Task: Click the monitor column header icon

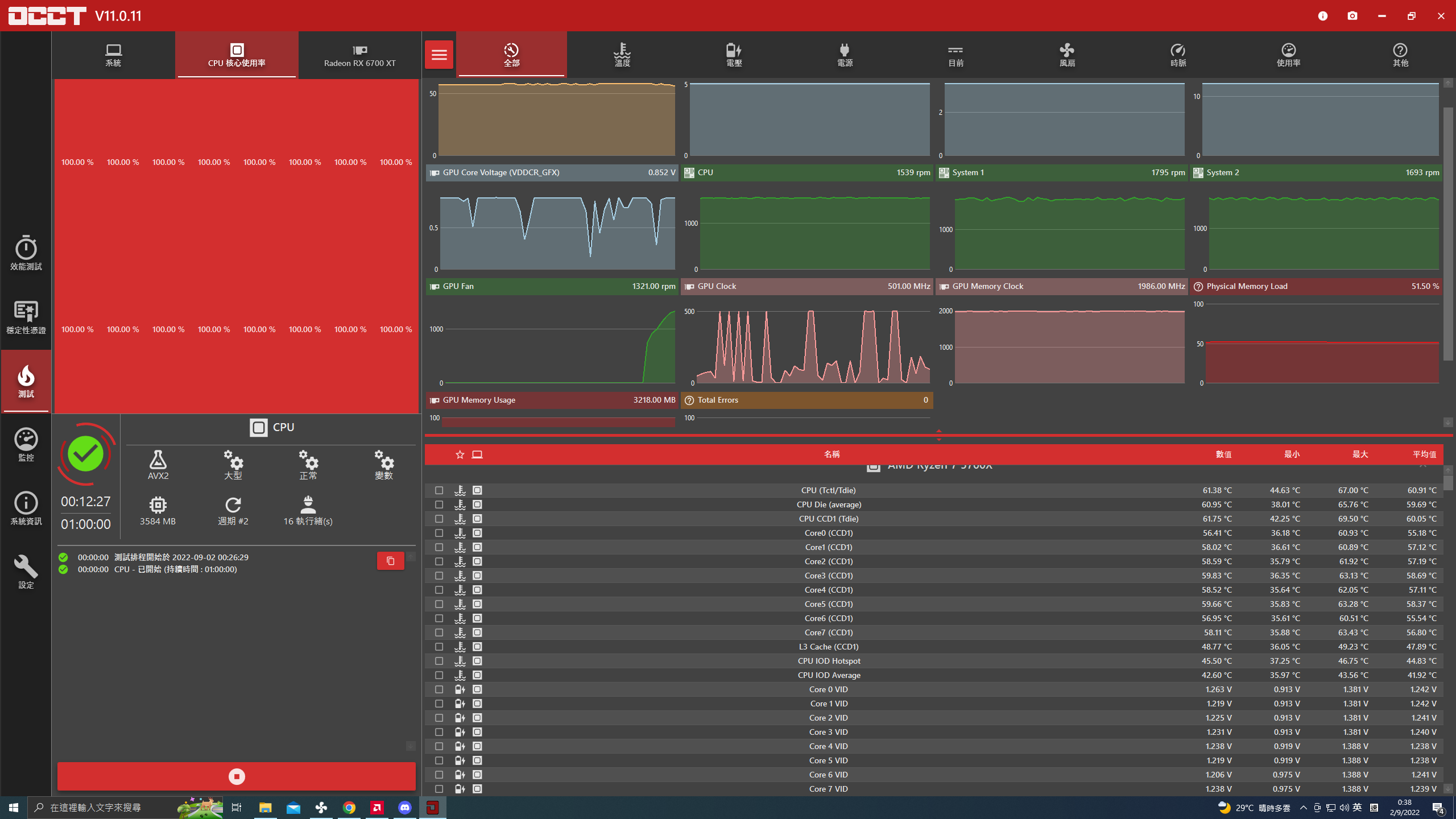Action: pos(477,454)
